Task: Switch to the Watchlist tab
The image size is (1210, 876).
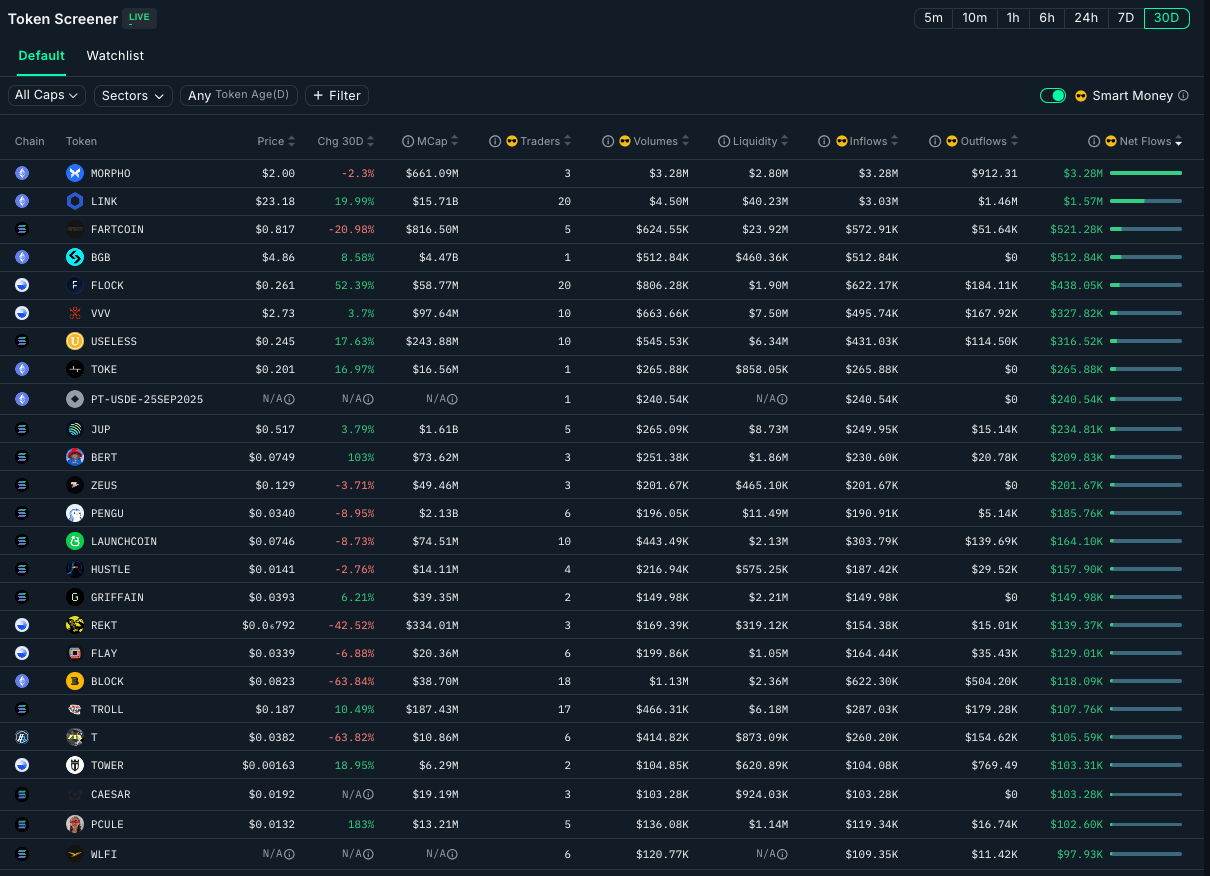Action: [115, 56]
